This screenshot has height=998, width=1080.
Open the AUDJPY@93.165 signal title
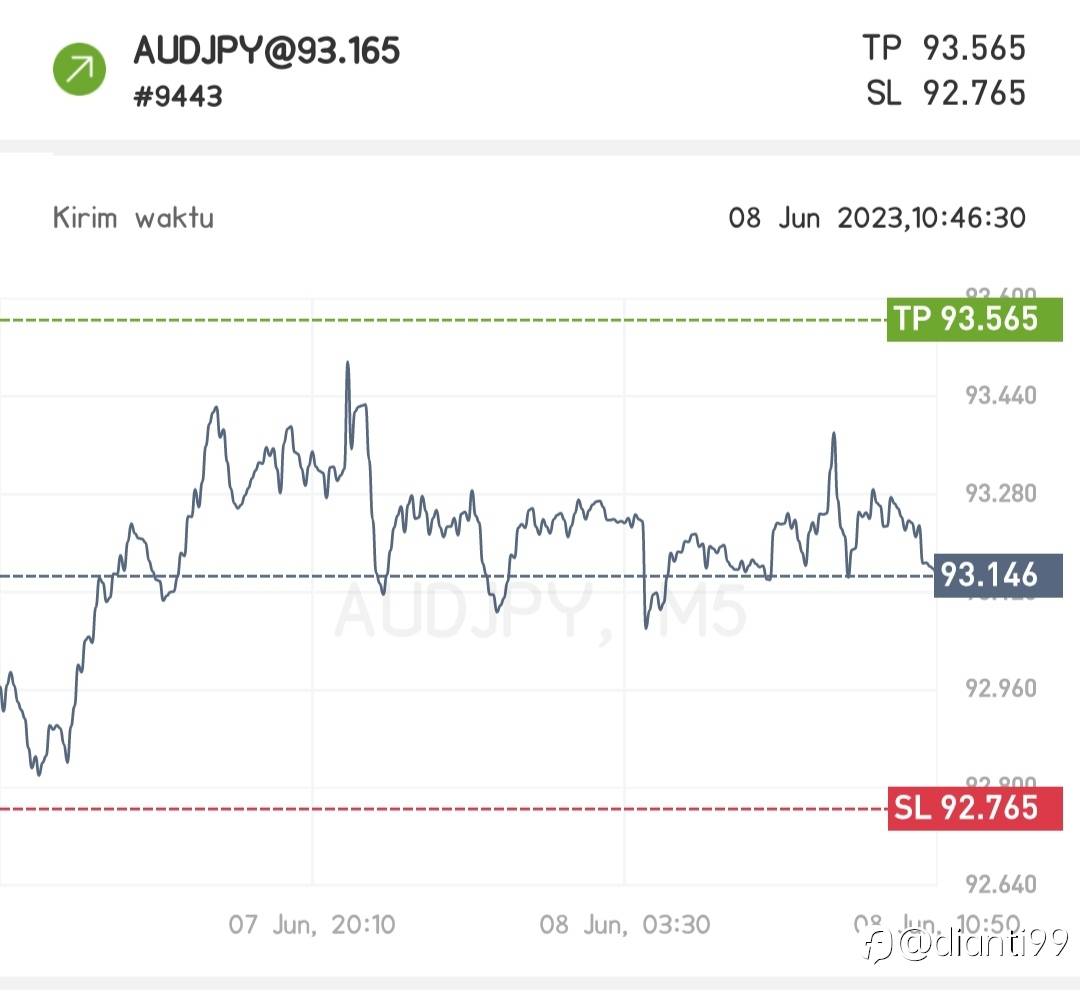click(267, 51)
